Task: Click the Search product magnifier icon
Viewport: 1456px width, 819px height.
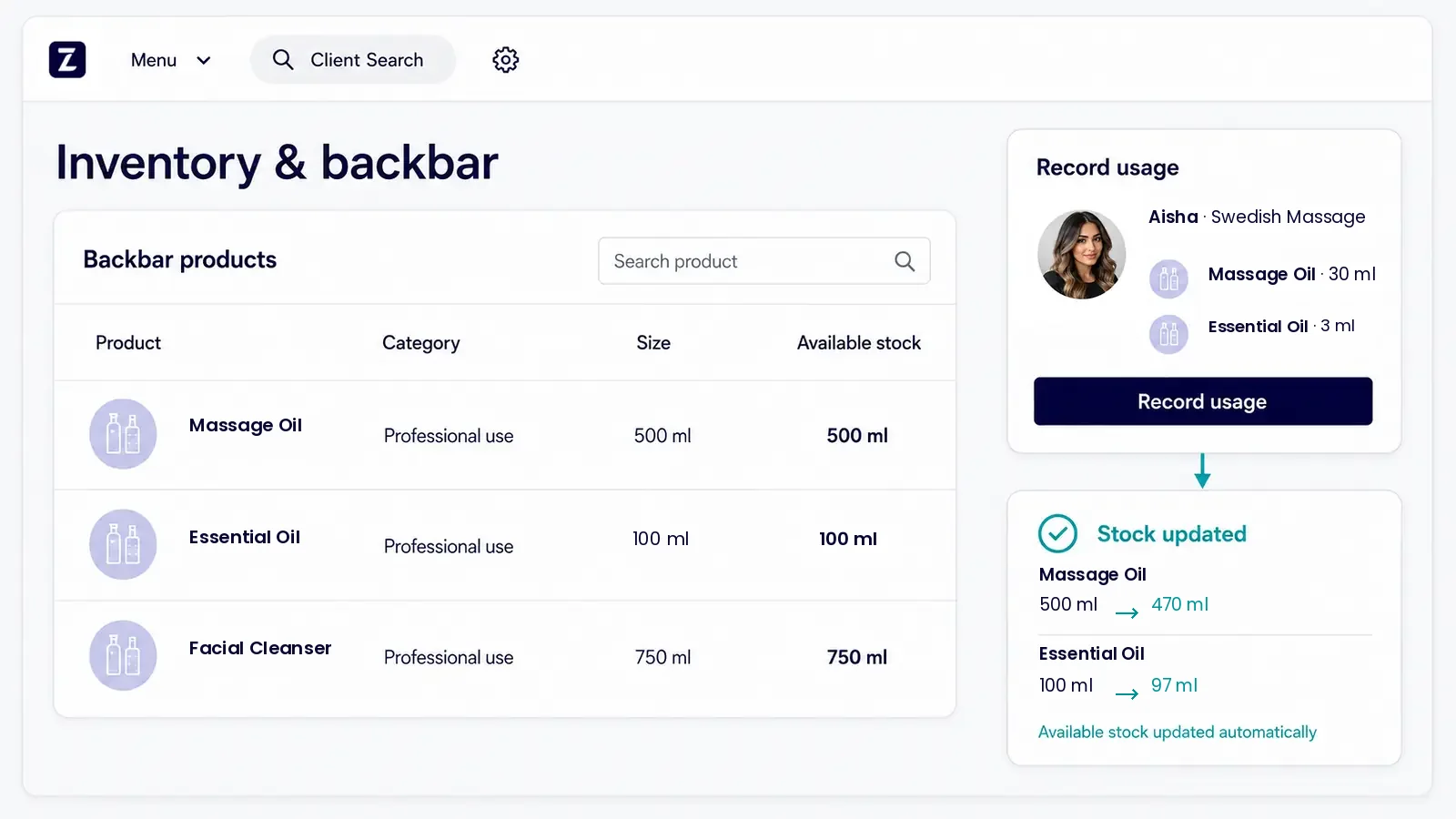Action: (905, 261)
